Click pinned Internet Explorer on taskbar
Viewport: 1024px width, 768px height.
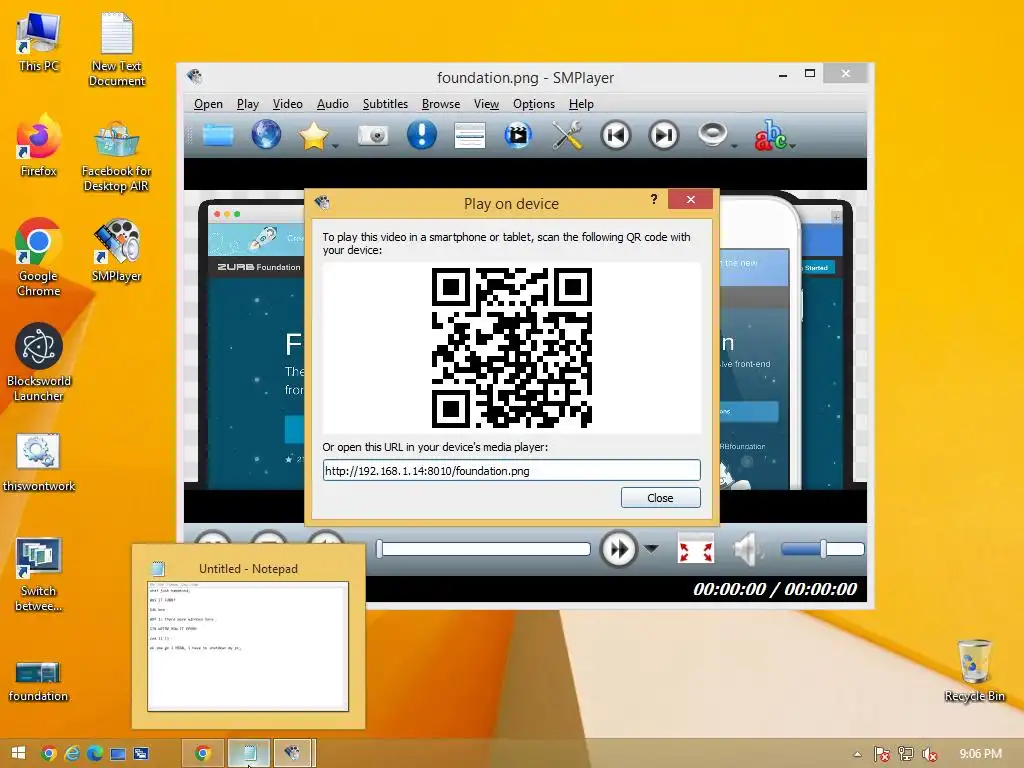pyautogui.click(x=72, y=754)
